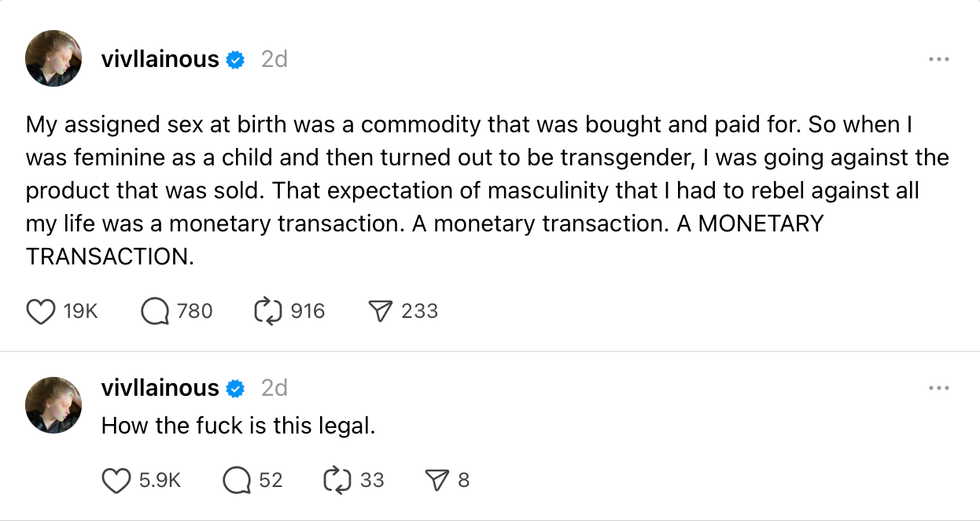Open more options menu for second post
980x521 pixels.
click(x=938, y=388)
